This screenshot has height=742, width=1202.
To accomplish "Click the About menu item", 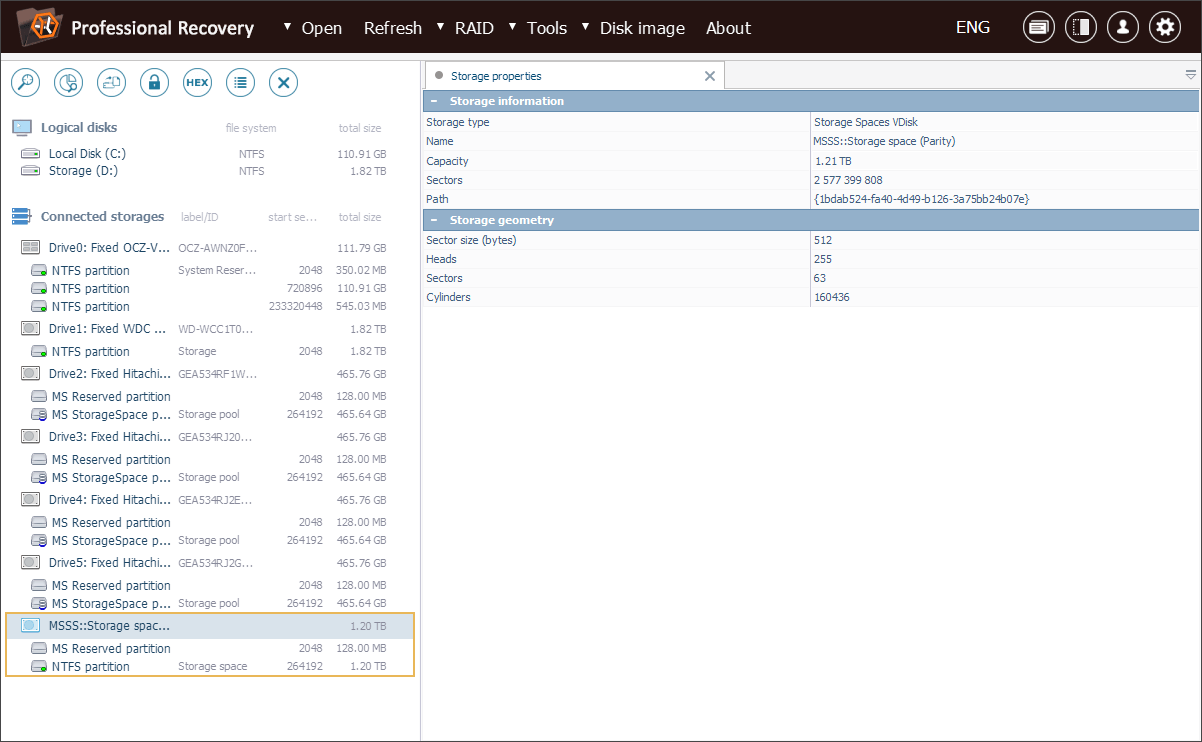I will [728, 28].
